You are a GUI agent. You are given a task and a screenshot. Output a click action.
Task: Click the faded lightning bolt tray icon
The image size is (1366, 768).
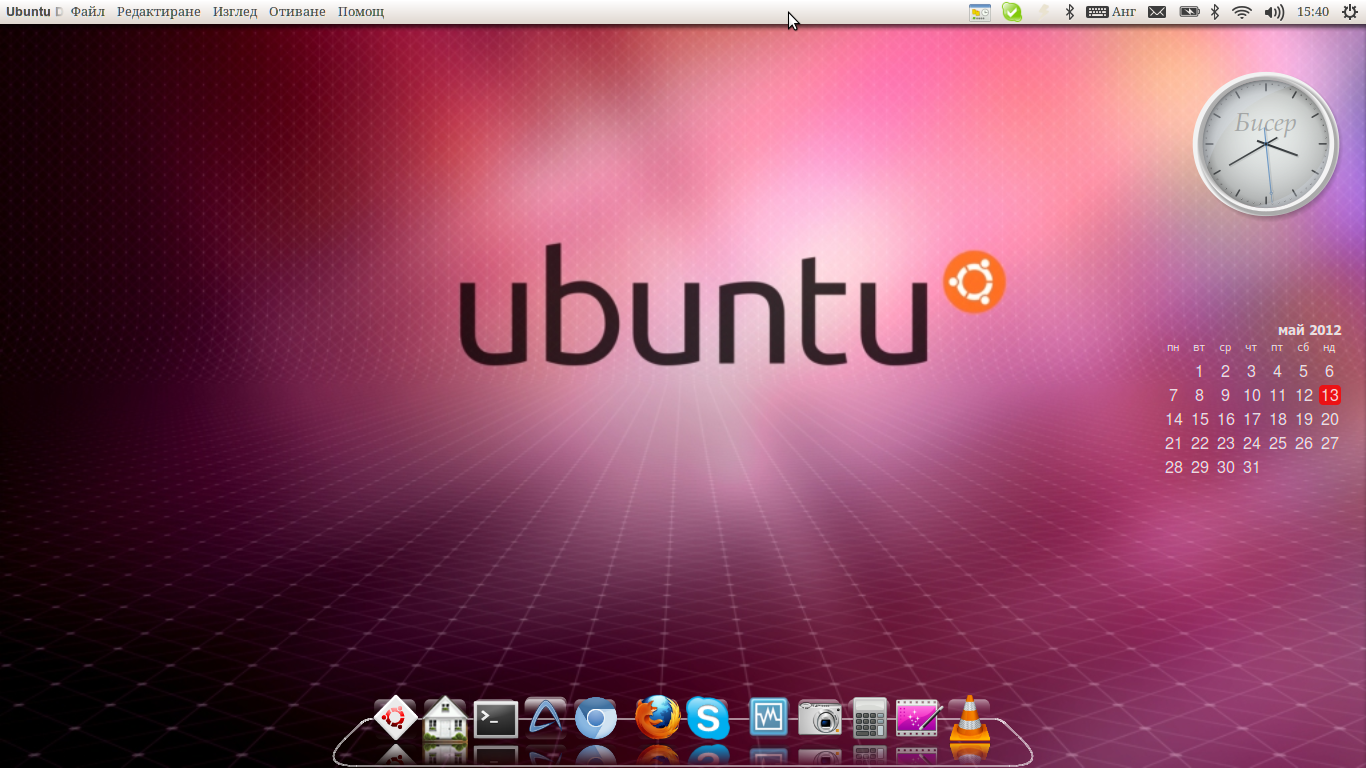click(x=1044, y=12)
